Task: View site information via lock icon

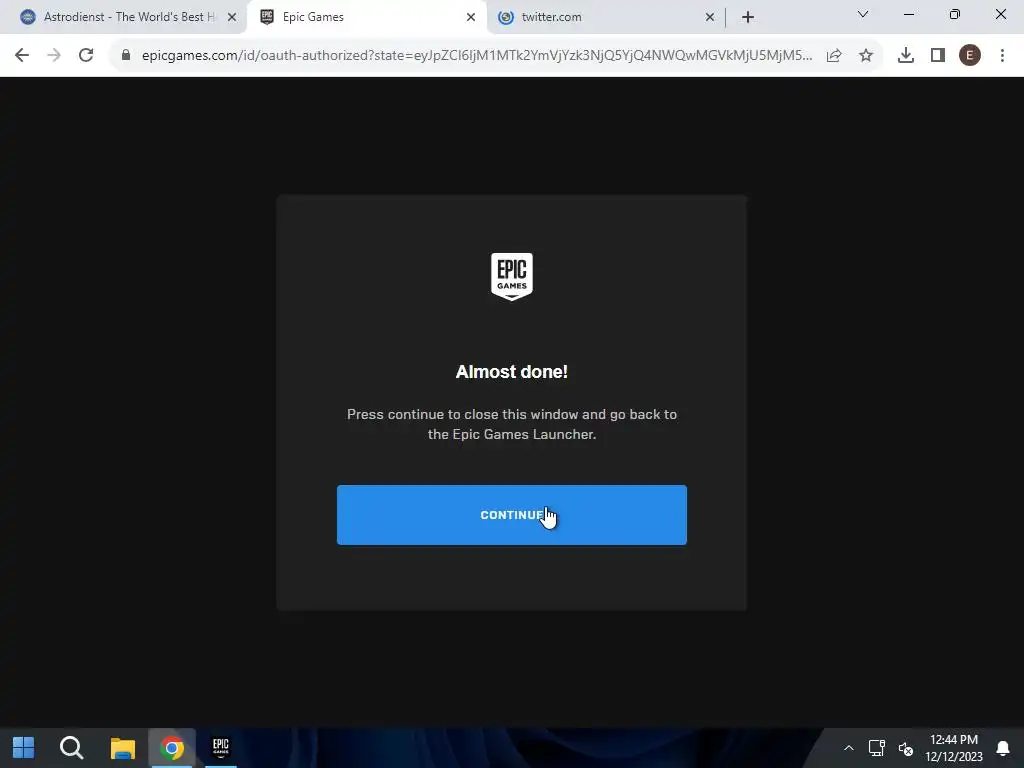Action: [x=126, y=55]
